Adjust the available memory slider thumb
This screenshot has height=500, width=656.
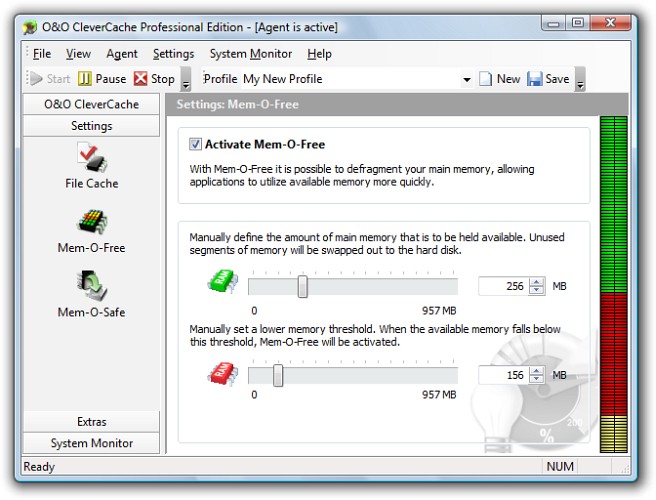tap(302, 287)
